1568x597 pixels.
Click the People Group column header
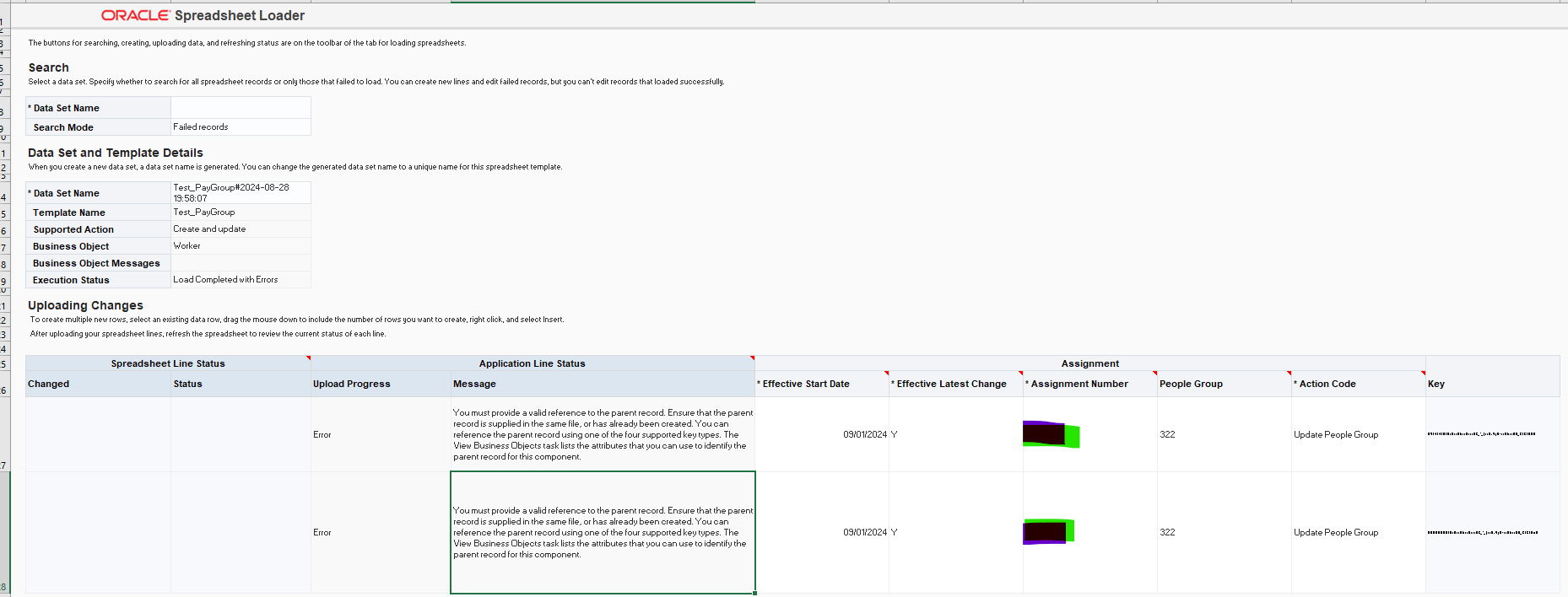[1225, 384]
